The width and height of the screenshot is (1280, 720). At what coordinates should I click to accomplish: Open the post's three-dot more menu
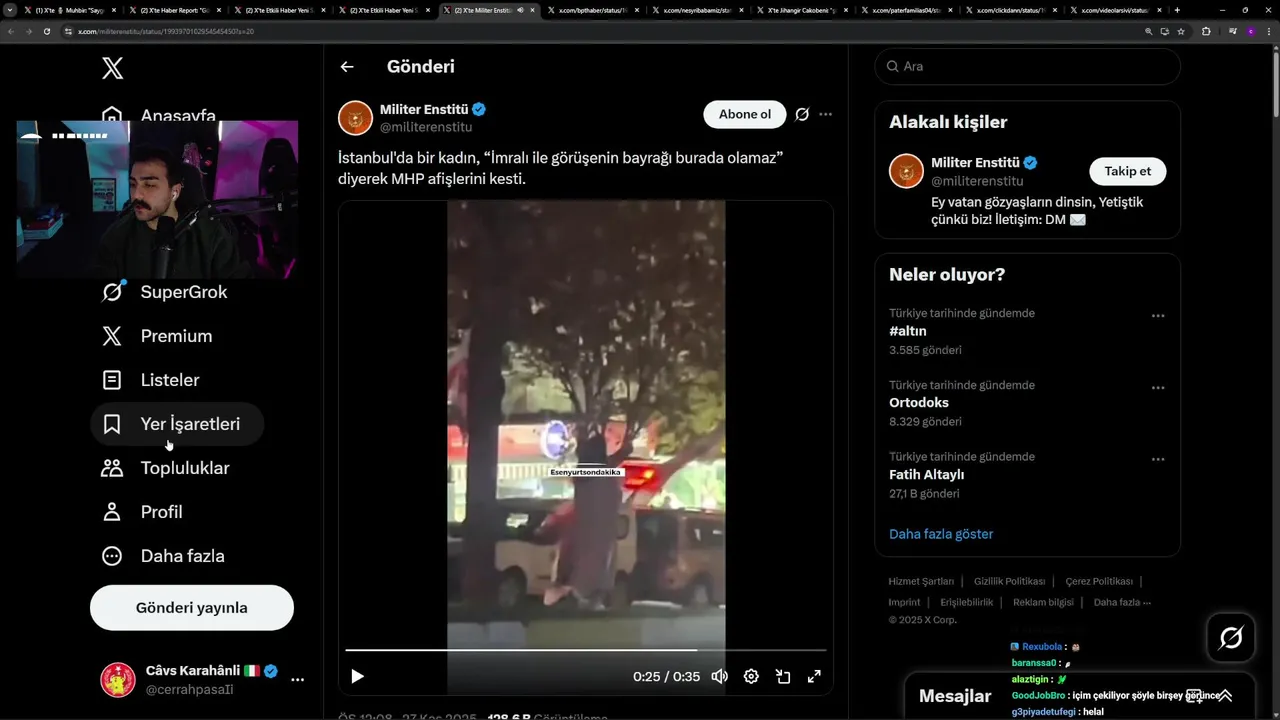point(825,114)
